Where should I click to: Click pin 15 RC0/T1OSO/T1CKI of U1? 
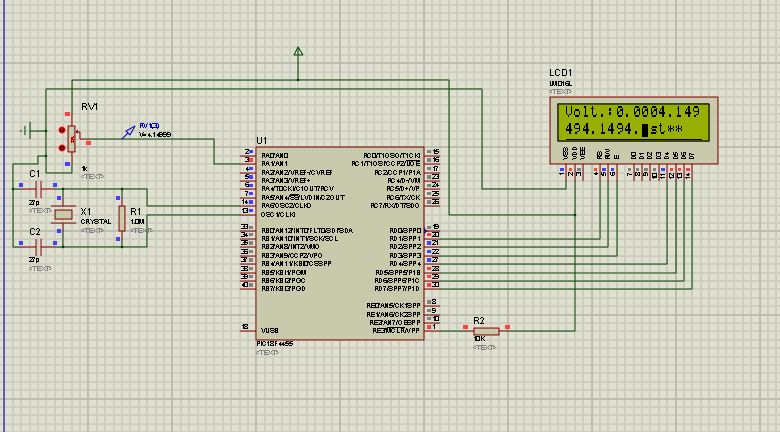(432, 155)
